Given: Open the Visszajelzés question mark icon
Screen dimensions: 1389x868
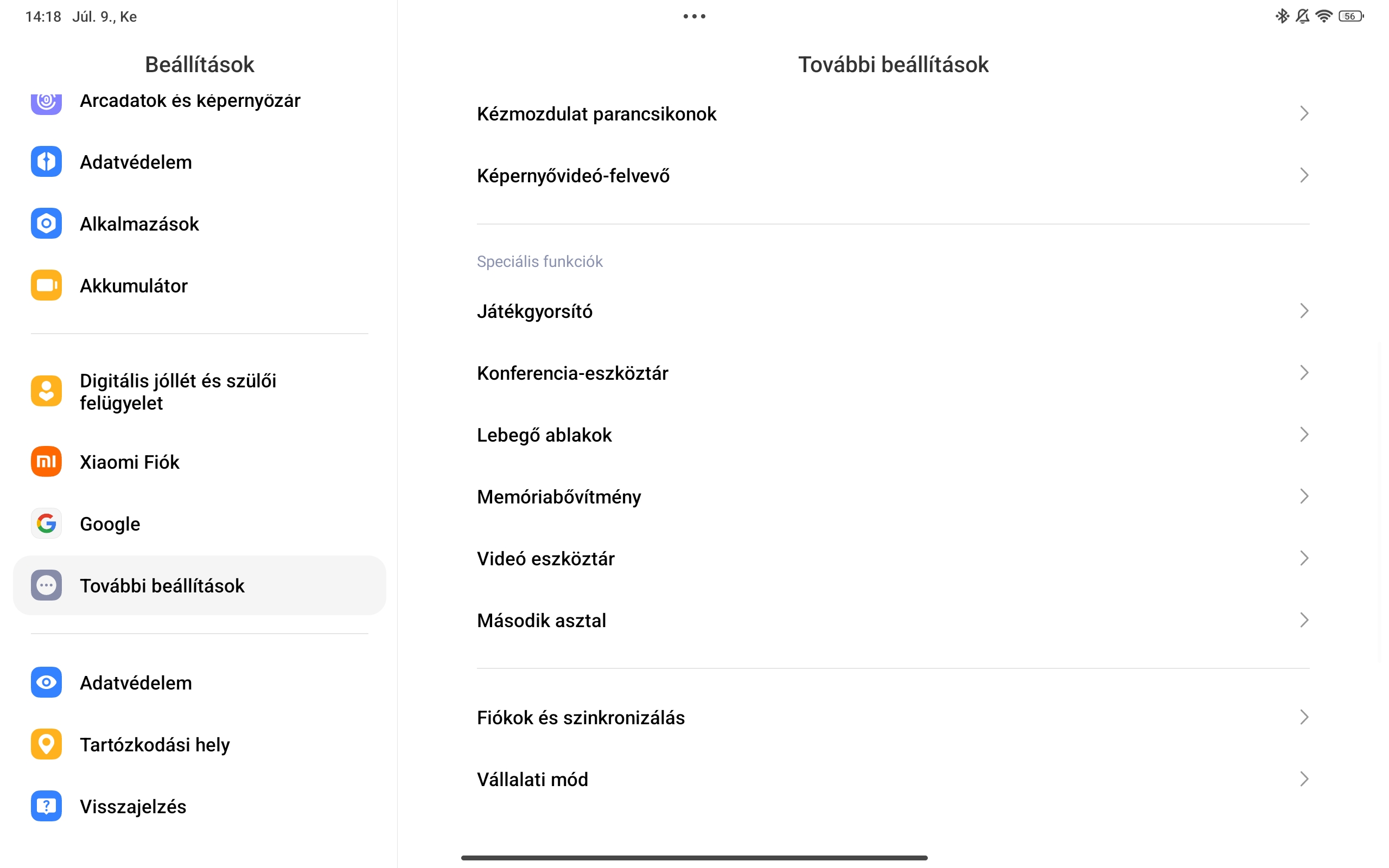Looking at the screenshot, I should [46, 806].
